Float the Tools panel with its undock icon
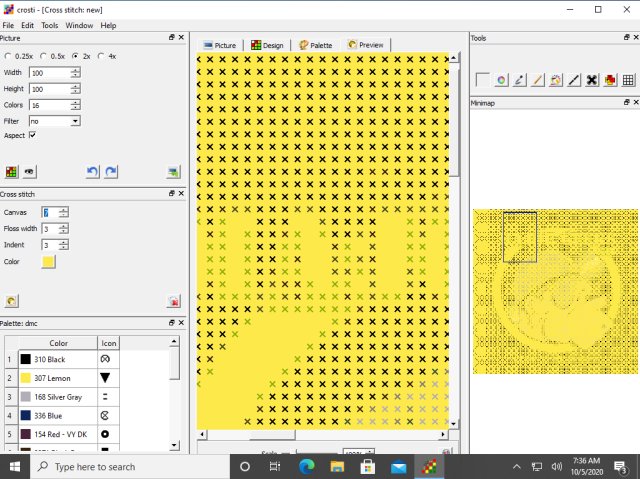This screenshot has height=479, width=640. coord(627,37)
